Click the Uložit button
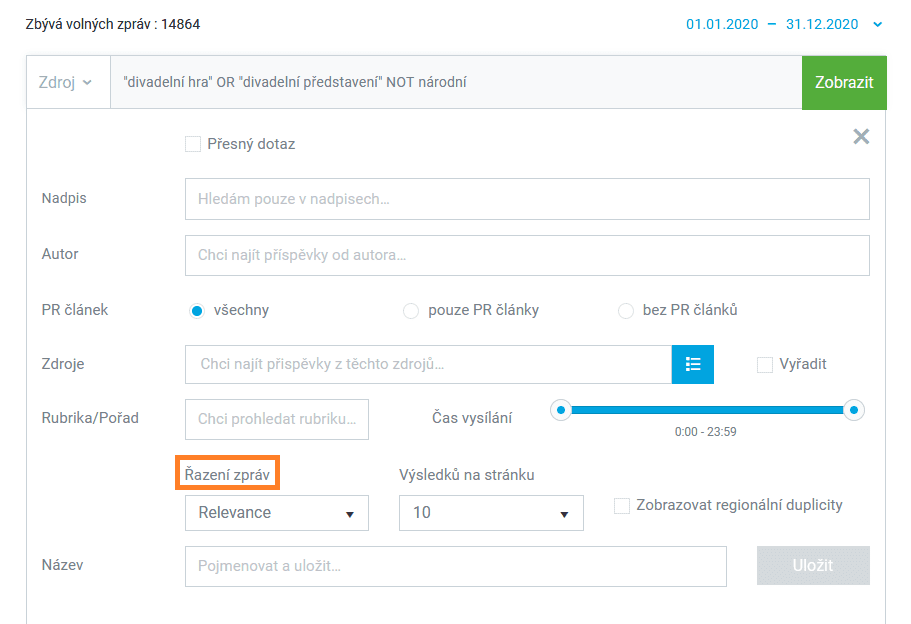The width and height of the screenshot is (911, 624). tap(813, 565)
